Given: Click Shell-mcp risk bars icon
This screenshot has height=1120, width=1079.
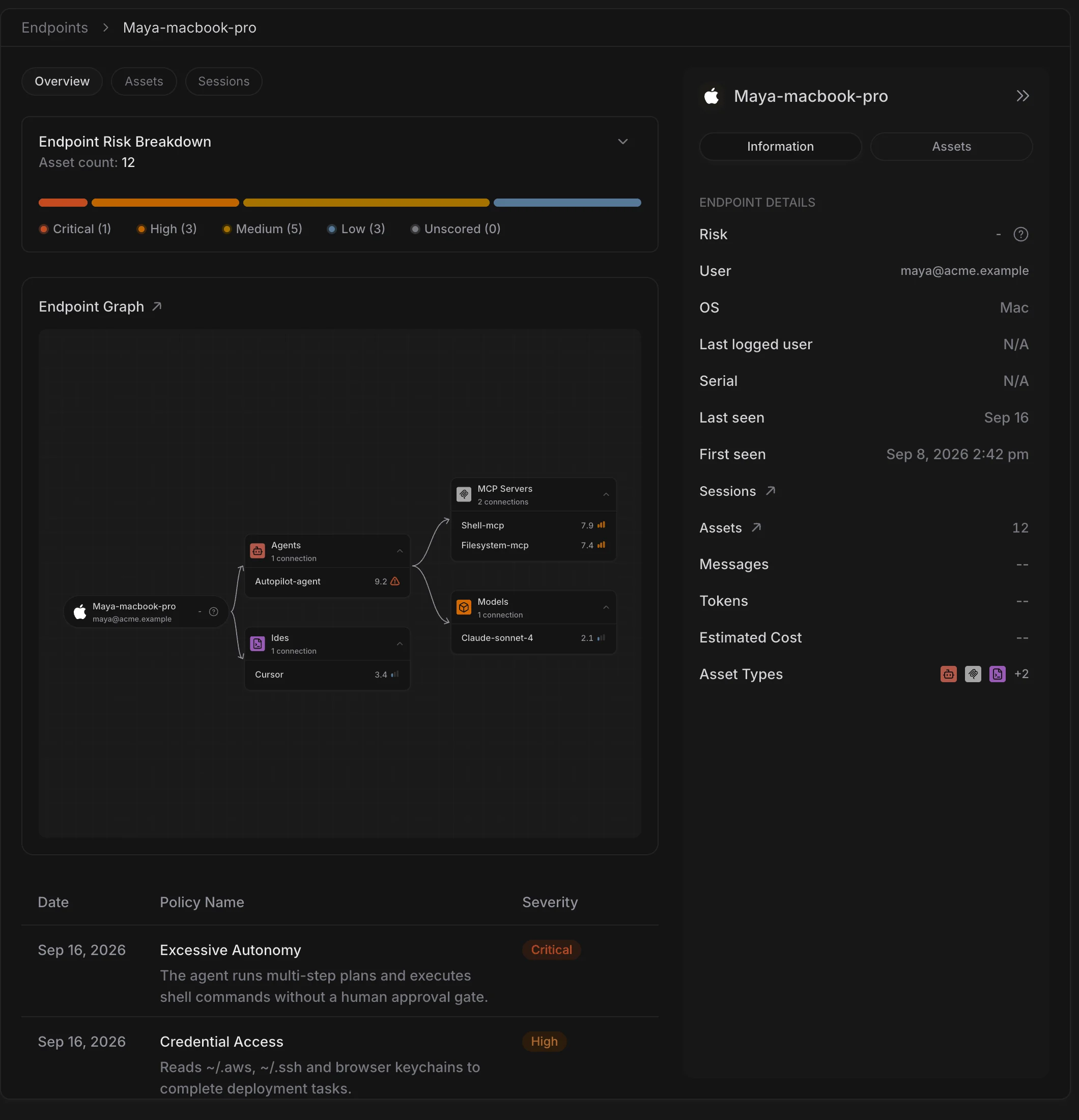Looking at the screenshot, I should [601, 525].
